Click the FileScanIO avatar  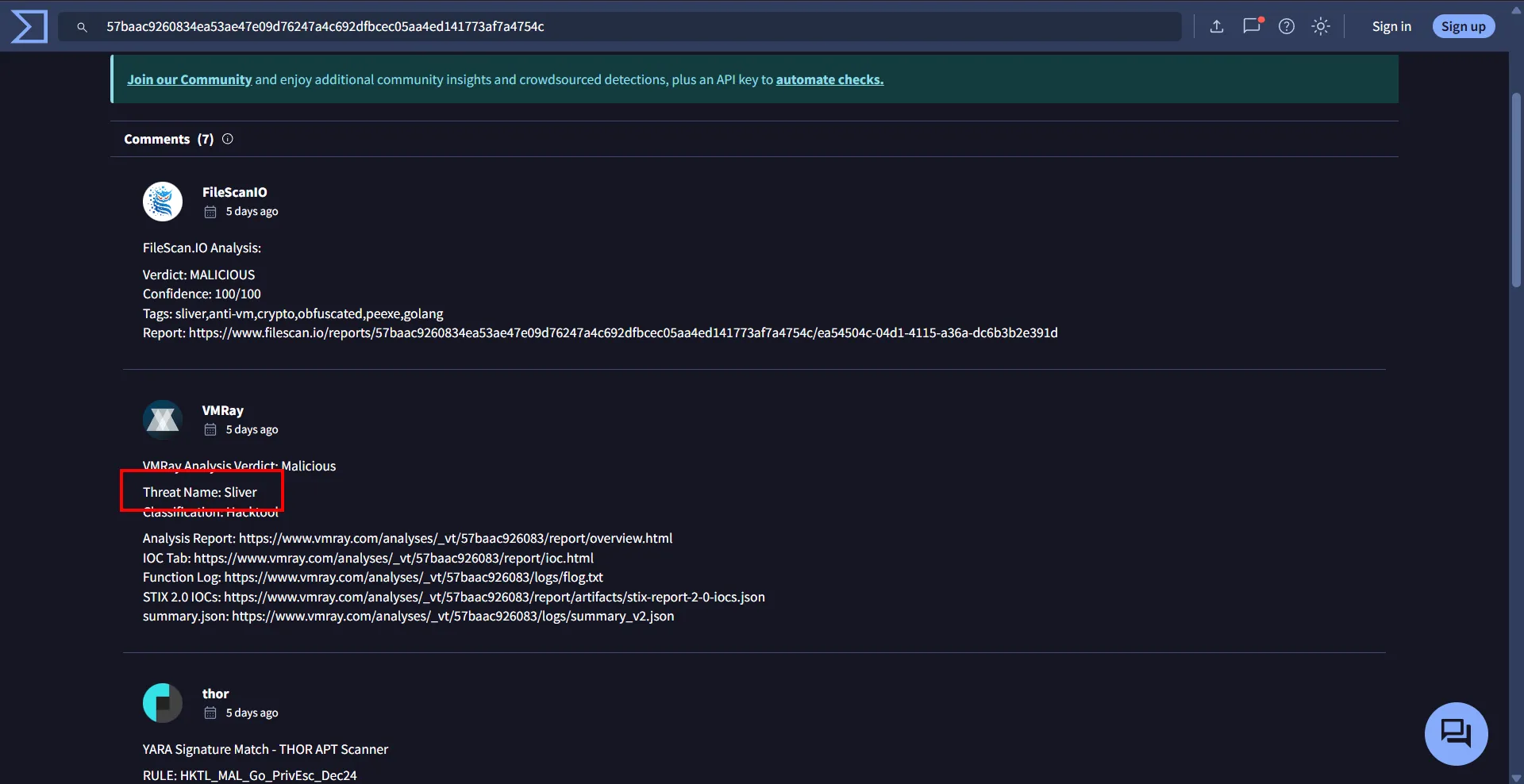[x=163, y=202]
